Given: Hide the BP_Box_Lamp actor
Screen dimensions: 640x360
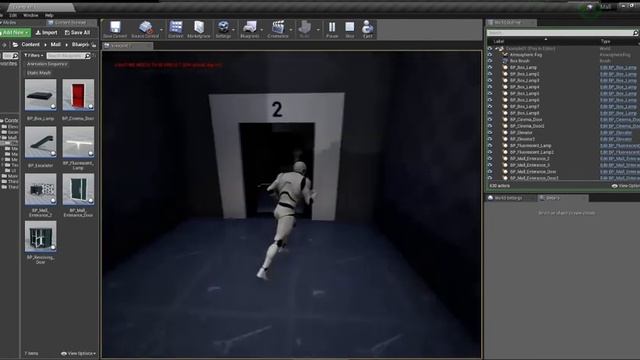Looking at the screenshot, I should (x=490, y=67).
